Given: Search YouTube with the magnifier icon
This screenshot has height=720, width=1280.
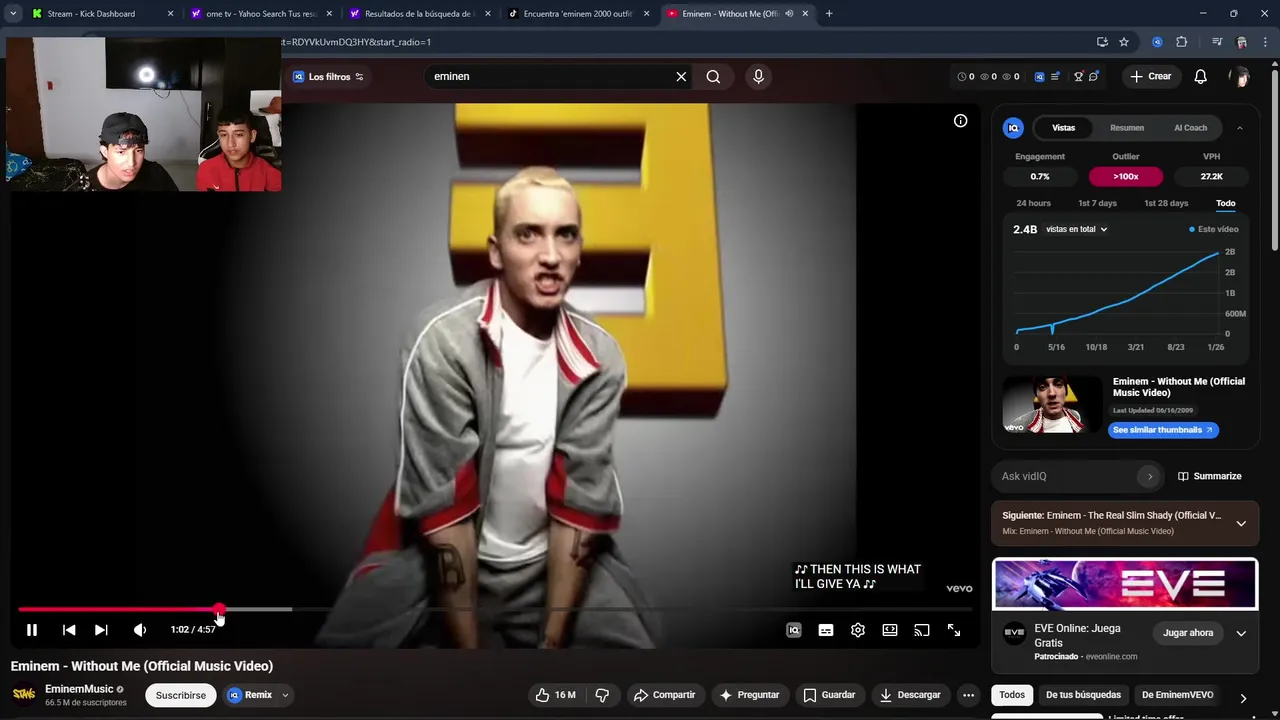Looking at the screenshot, I should coord(713,76).
